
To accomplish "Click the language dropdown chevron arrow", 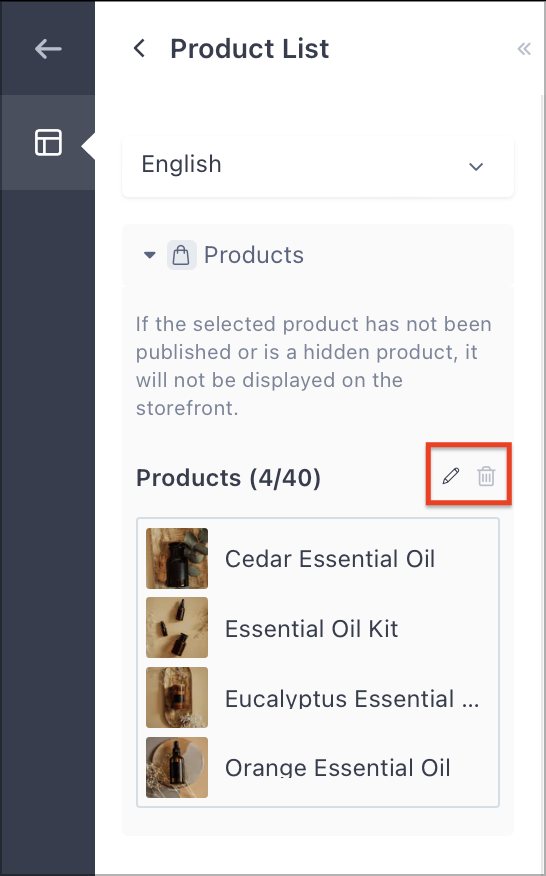I will click(476, 166).
